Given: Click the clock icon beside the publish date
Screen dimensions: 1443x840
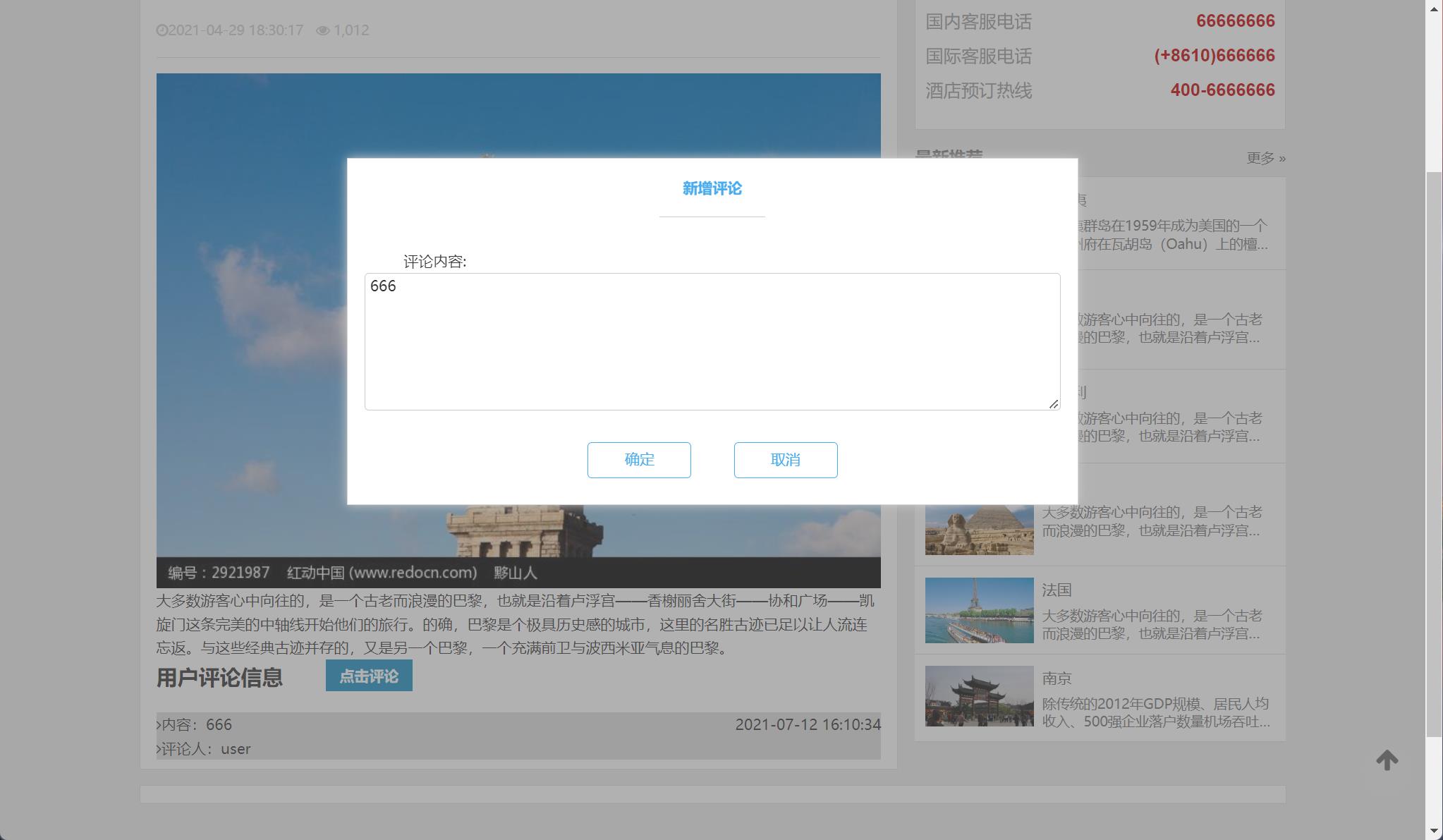Looking at the screenshot, I should tap(163, 30).
